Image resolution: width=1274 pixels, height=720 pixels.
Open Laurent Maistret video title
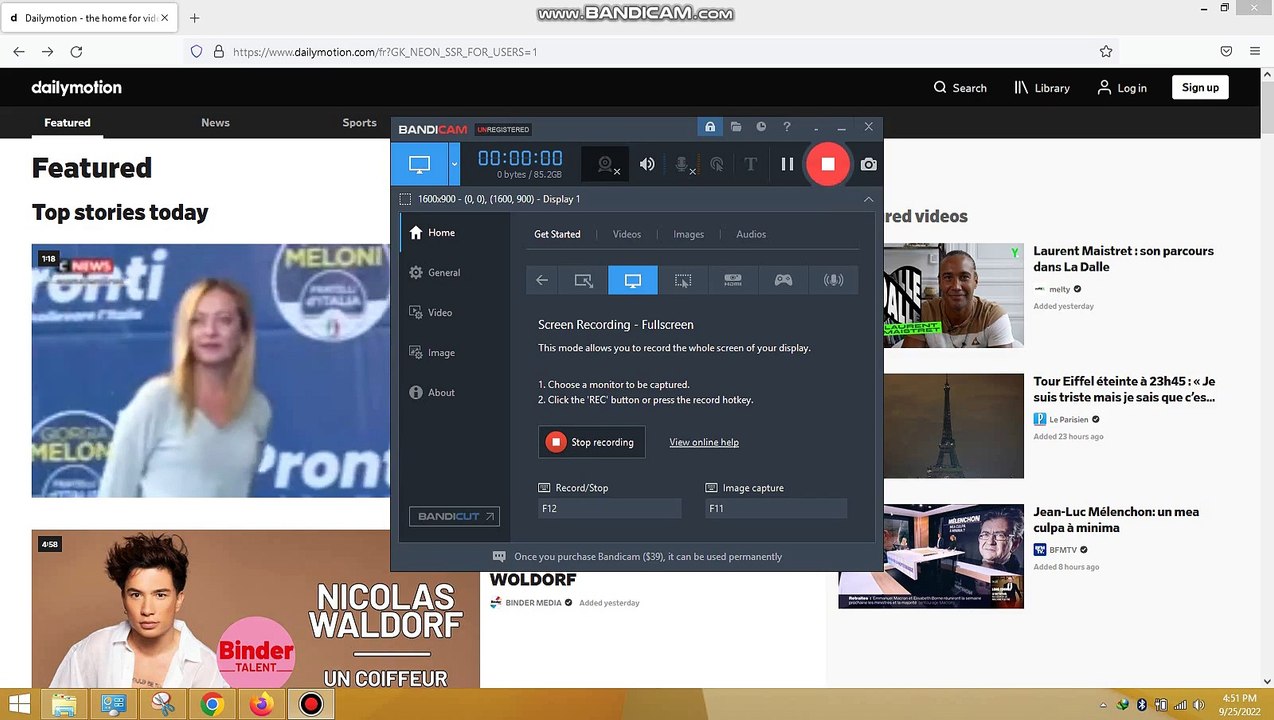[1123, 258]
